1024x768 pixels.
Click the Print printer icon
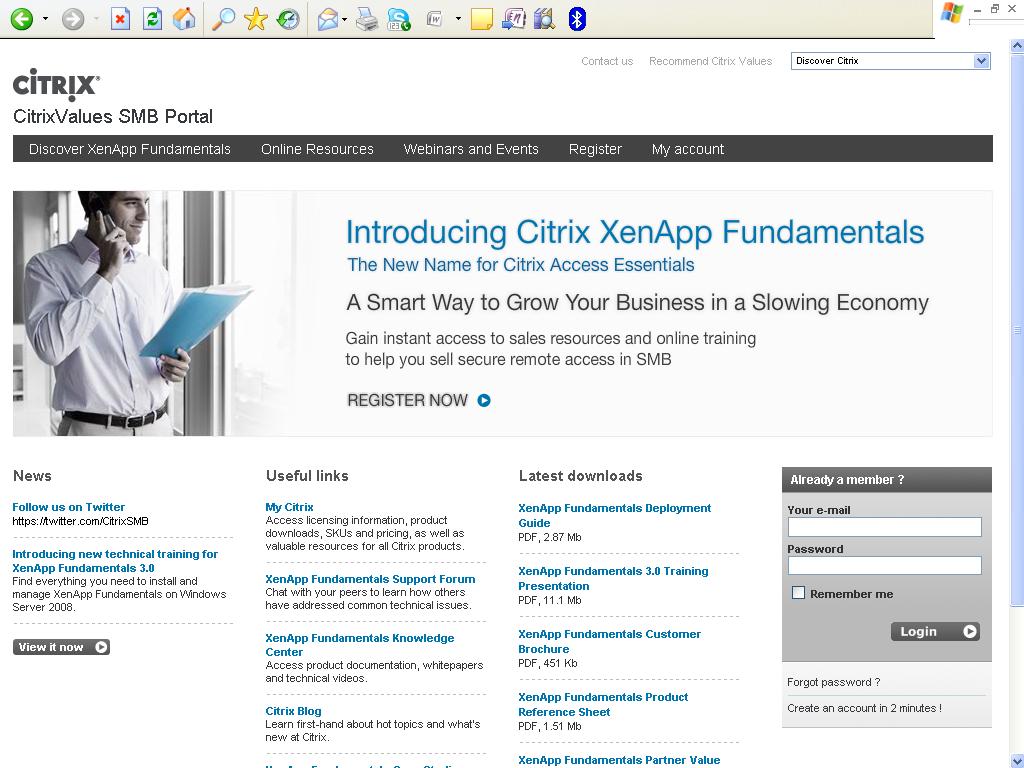tap(367, 19)
